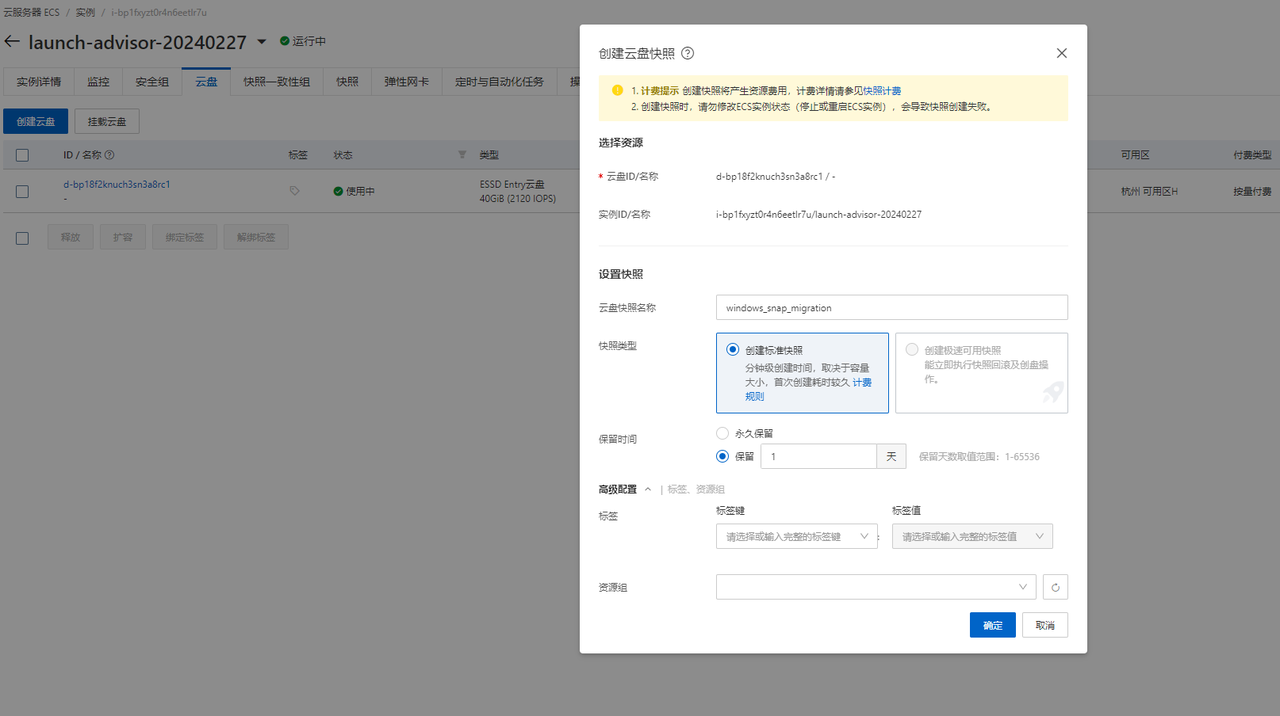Image resolution: width=1280 pixels, height=716 pixels.
Task: Select 创建标准快照 radio option
Action: point(733,350)
